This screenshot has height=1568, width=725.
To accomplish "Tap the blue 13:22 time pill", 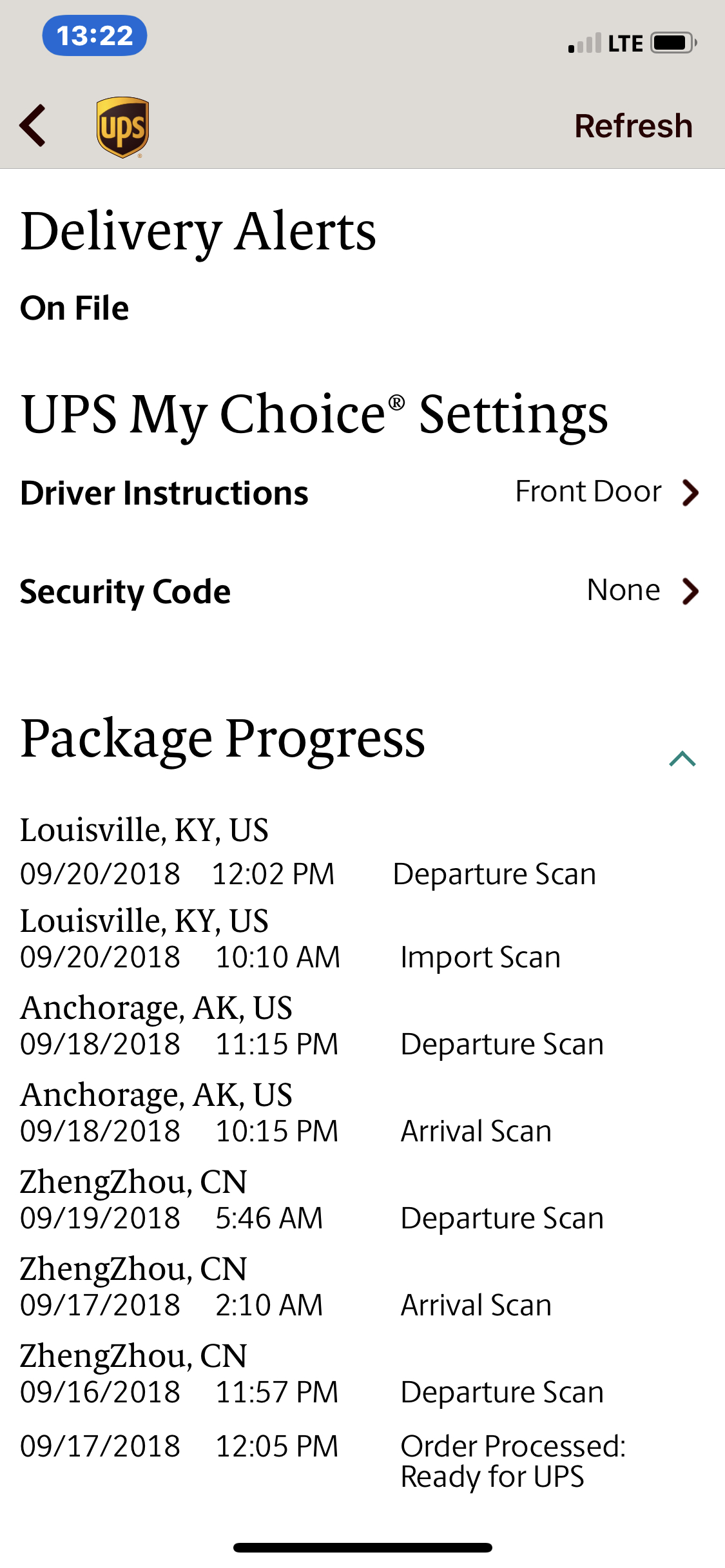I will coord(95,35).
